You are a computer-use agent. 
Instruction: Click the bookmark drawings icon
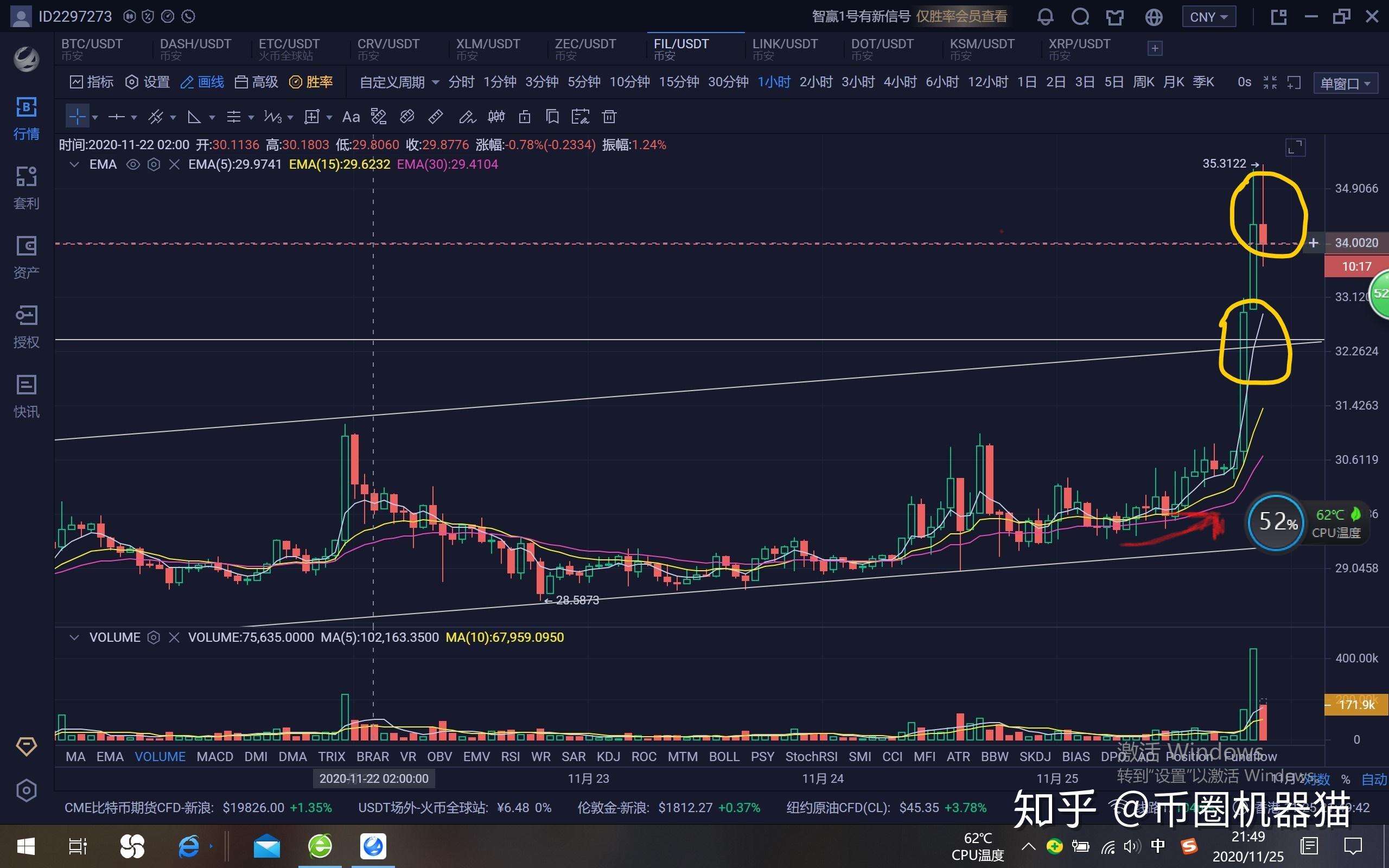click(552, 117)
